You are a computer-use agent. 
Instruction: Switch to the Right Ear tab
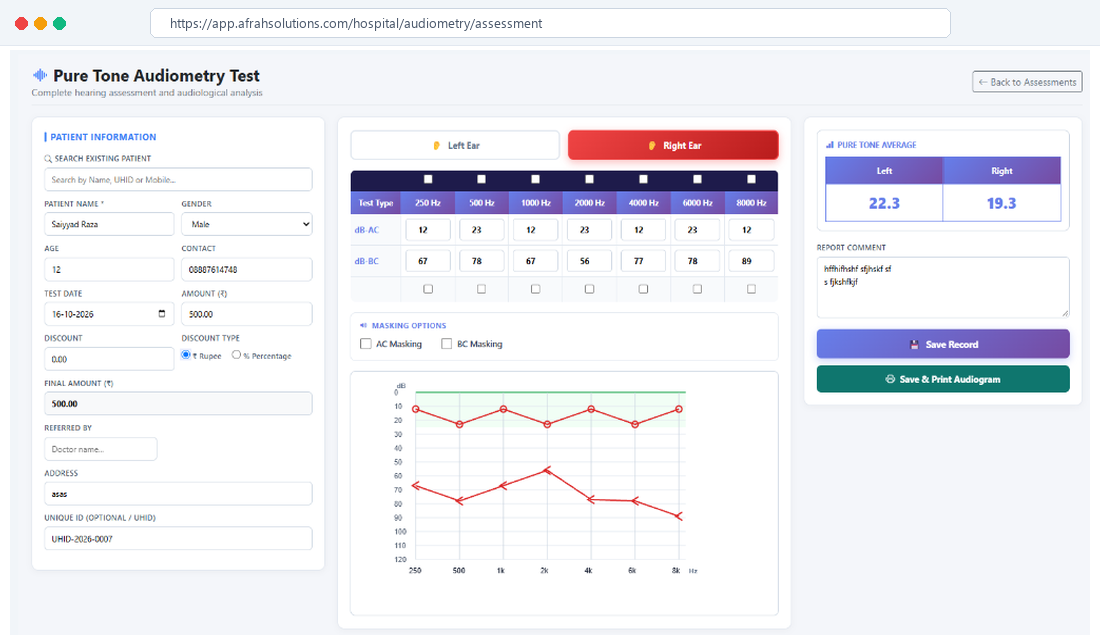click(673, 145)
